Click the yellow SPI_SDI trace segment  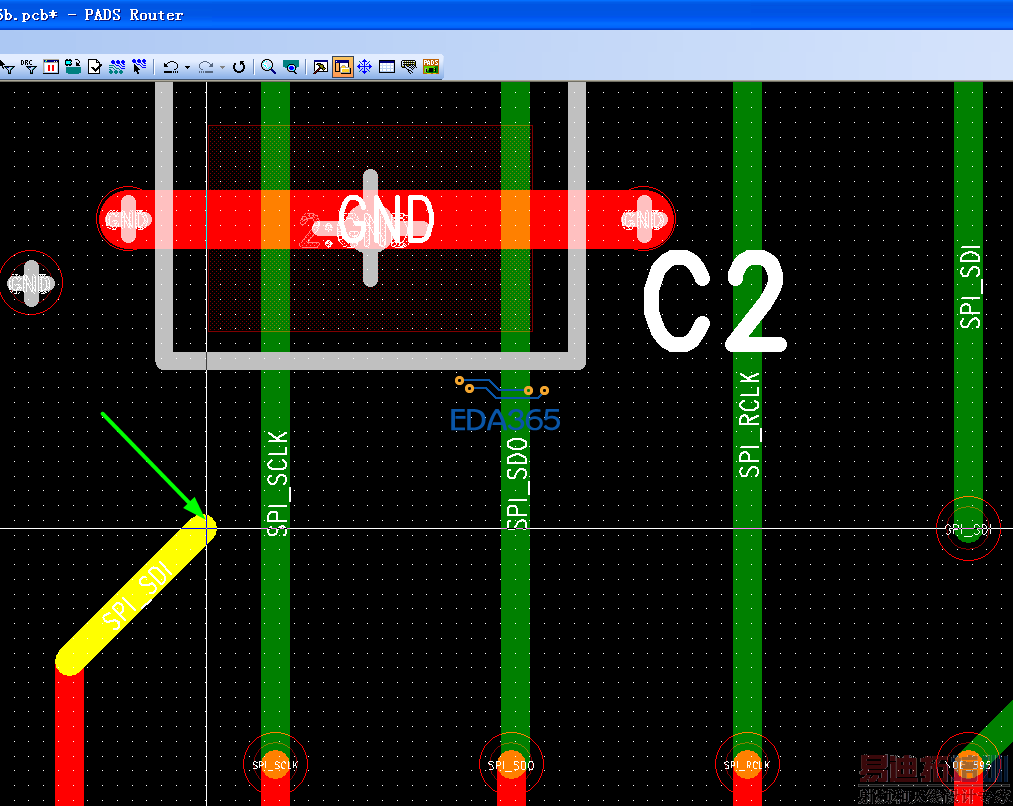click(136, 595)
